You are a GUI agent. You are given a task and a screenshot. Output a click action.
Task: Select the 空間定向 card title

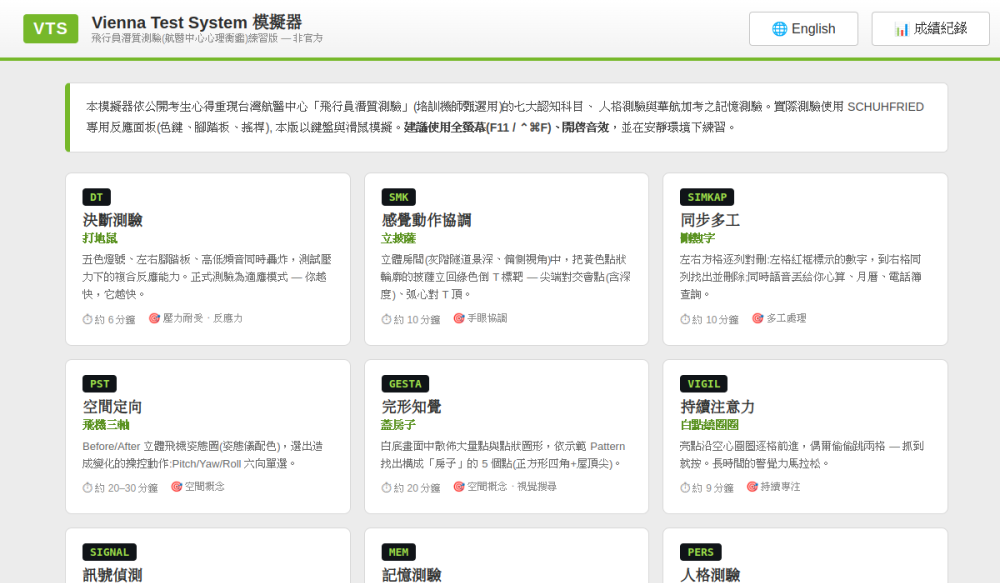(112, 406)
